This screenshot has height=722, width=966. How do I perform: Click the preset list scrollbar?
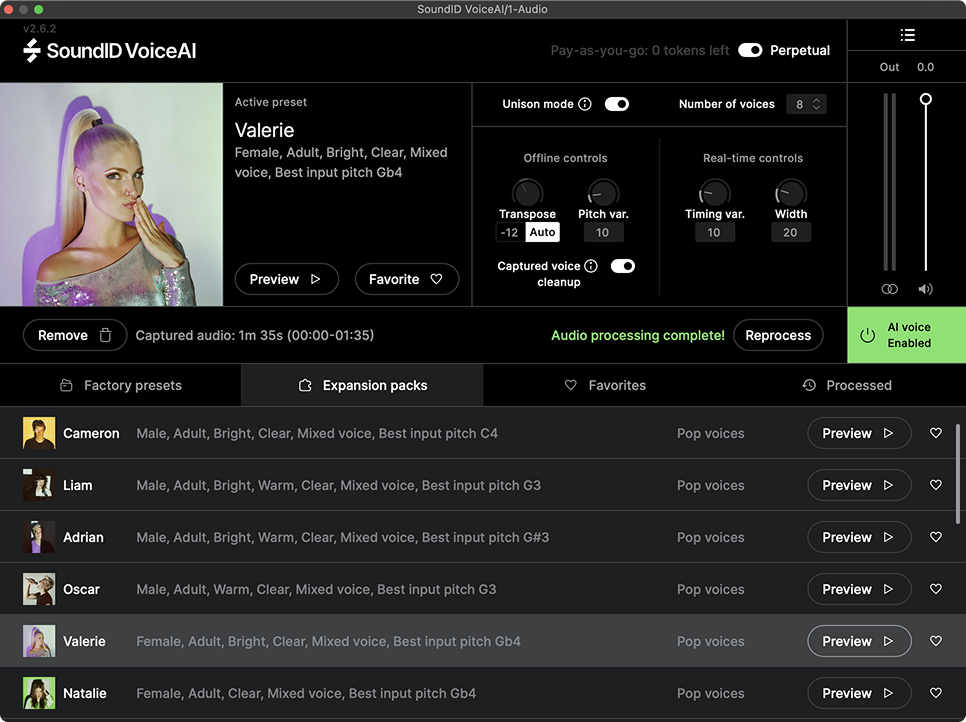[957, 474]
